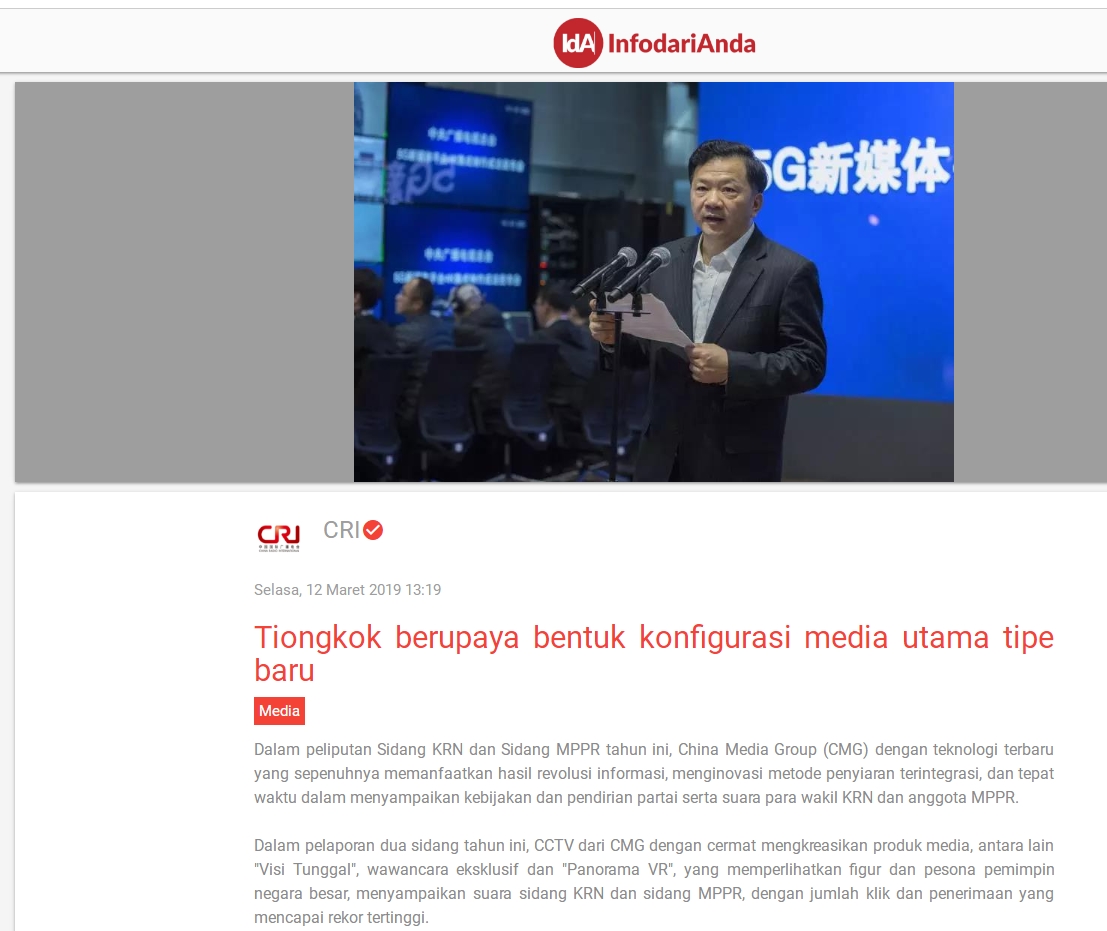Open headline "Tiongkok berupaya bentuk konfigurasi media"
1107x931 pixels.
(653, 653)
